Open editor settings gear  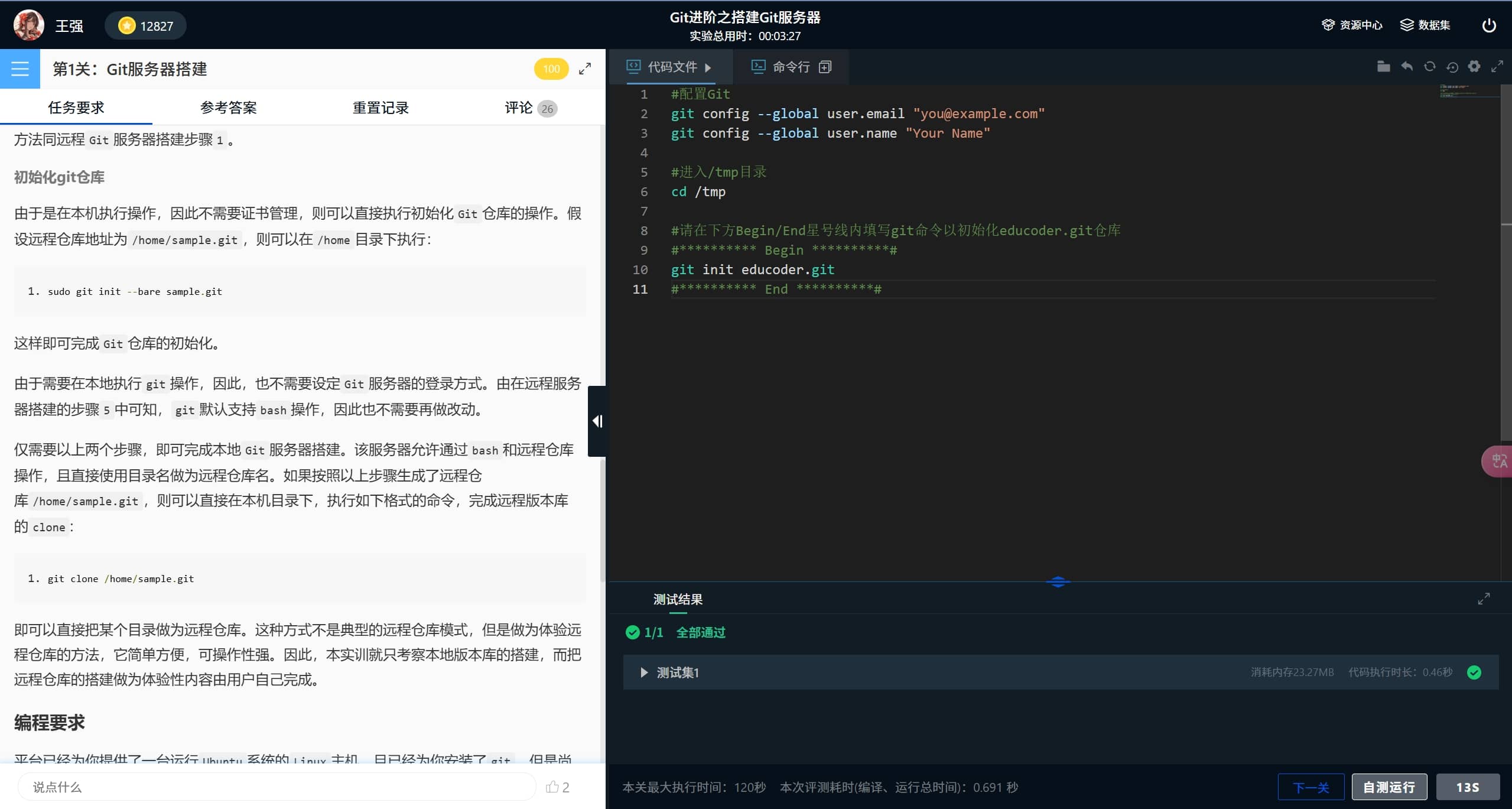[1474, 66]
